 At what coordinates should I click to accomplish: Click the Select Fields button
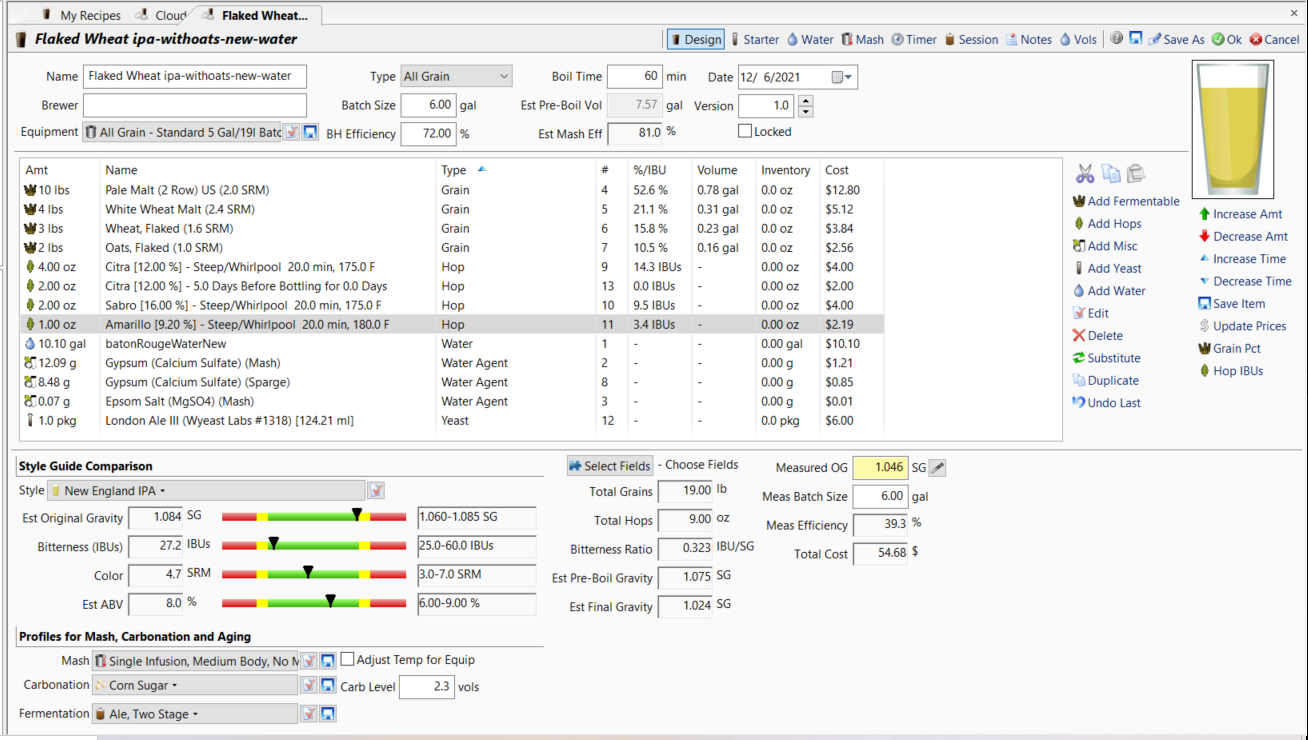[x=610, y=466]
